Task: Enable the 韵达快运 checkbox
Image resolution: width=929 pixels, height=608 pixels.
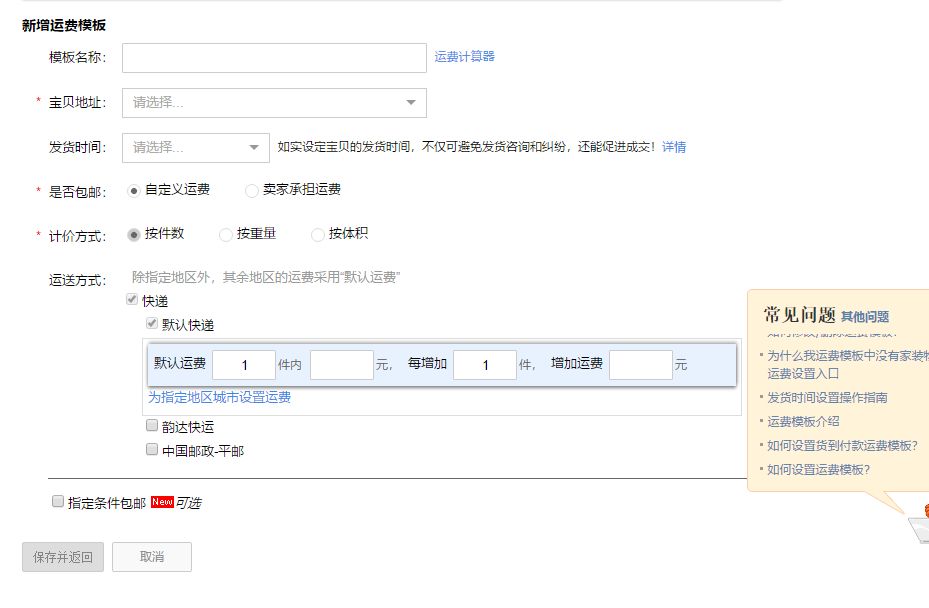Action: (152, 426)
